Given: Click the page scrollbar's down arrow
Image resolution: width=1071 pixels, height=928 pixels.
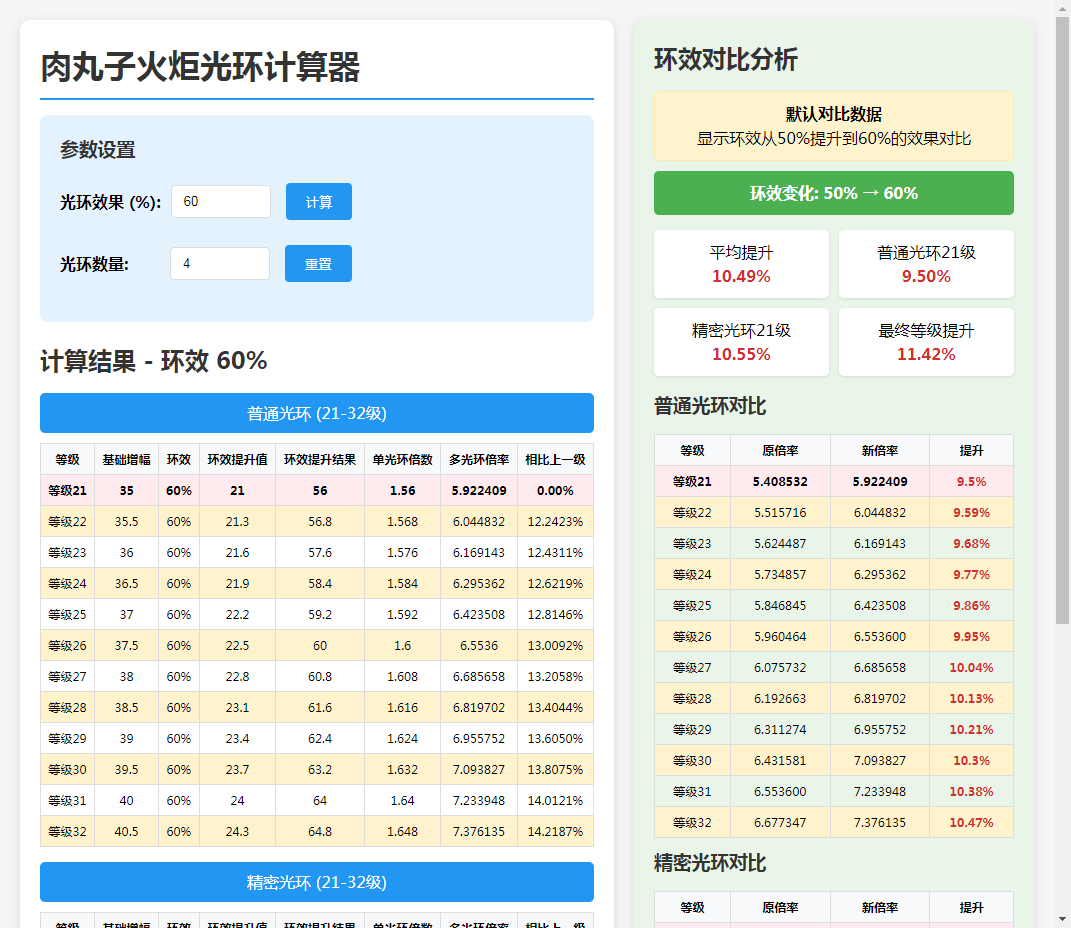Looking at the screenshot, I should (1062, 919).
